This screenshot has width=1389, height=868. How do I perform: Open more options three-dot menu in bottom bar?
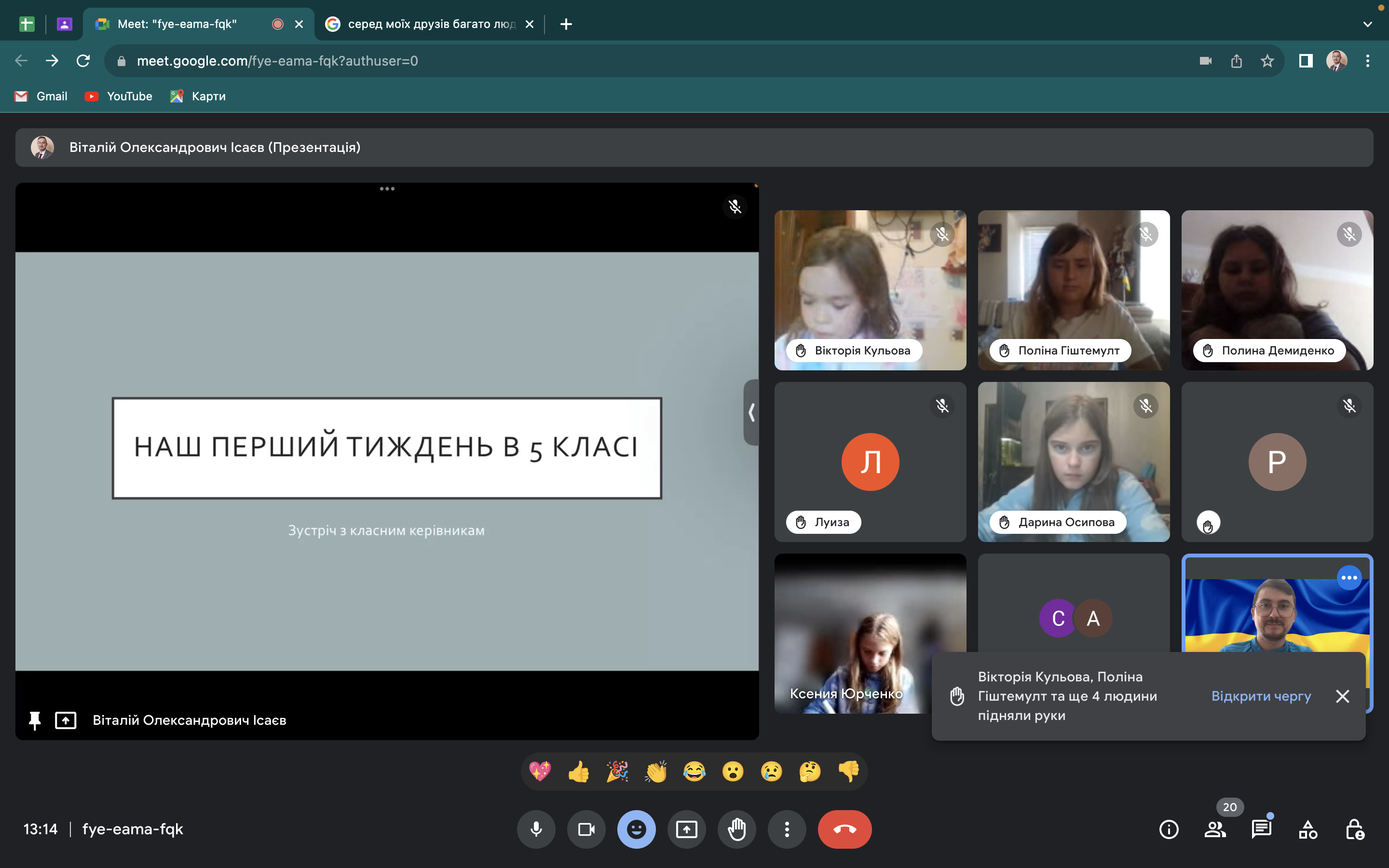tap(787, 829)
